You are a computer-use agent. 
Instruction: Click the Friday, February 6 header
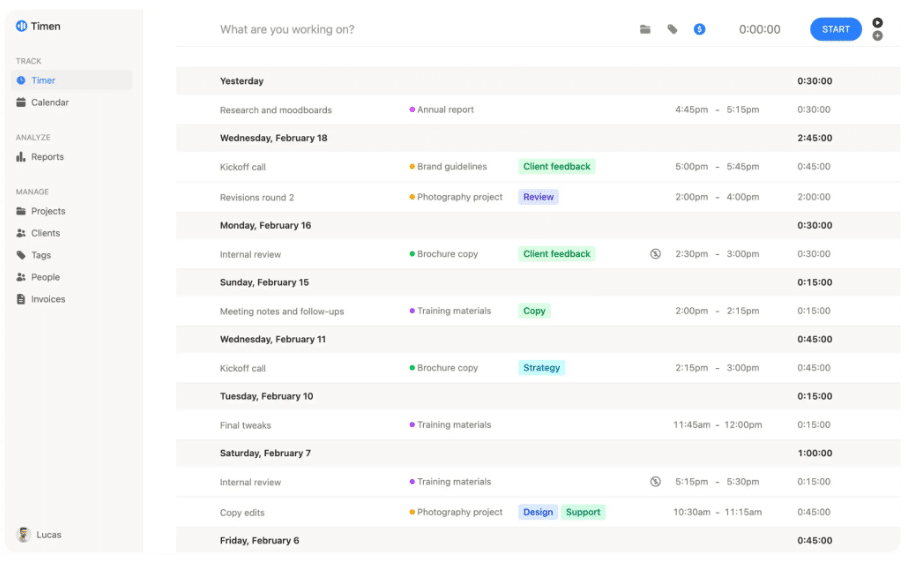[x=538, y=541]
